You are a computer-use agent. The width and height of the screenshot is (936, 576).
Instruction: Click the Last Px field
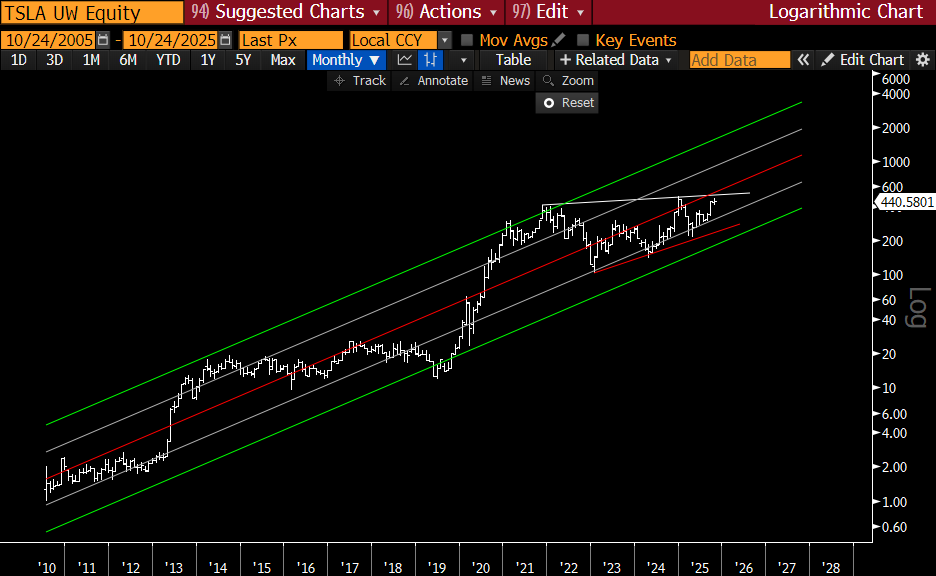(291, 40)
